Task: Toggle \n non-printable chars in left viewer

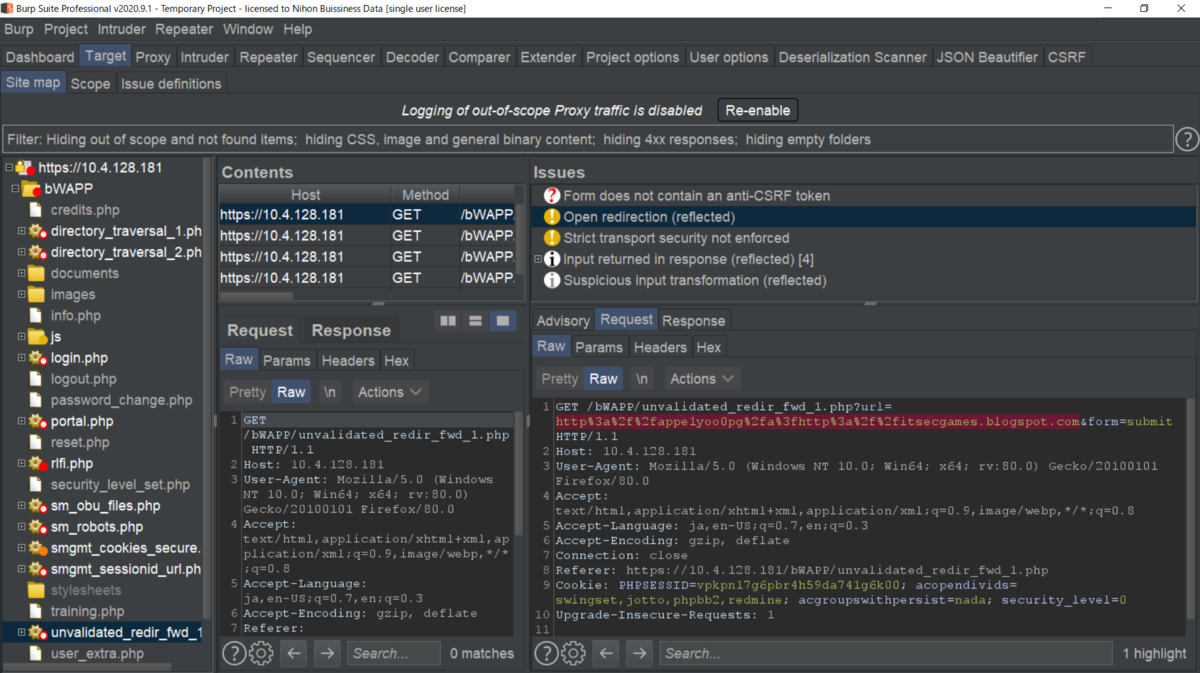Action: click(329, 392)
